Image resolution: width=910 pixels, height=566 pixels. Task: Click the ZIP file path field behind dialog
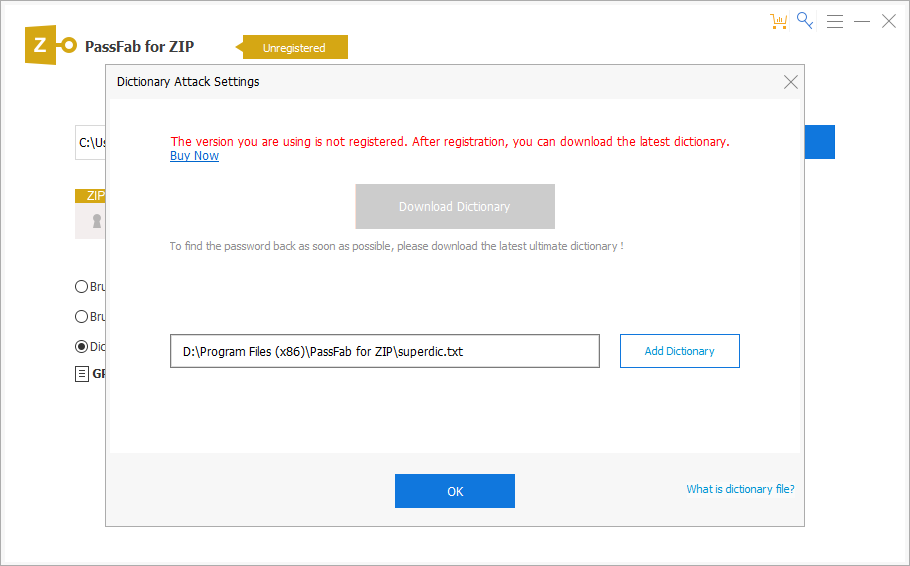point(91,142)
